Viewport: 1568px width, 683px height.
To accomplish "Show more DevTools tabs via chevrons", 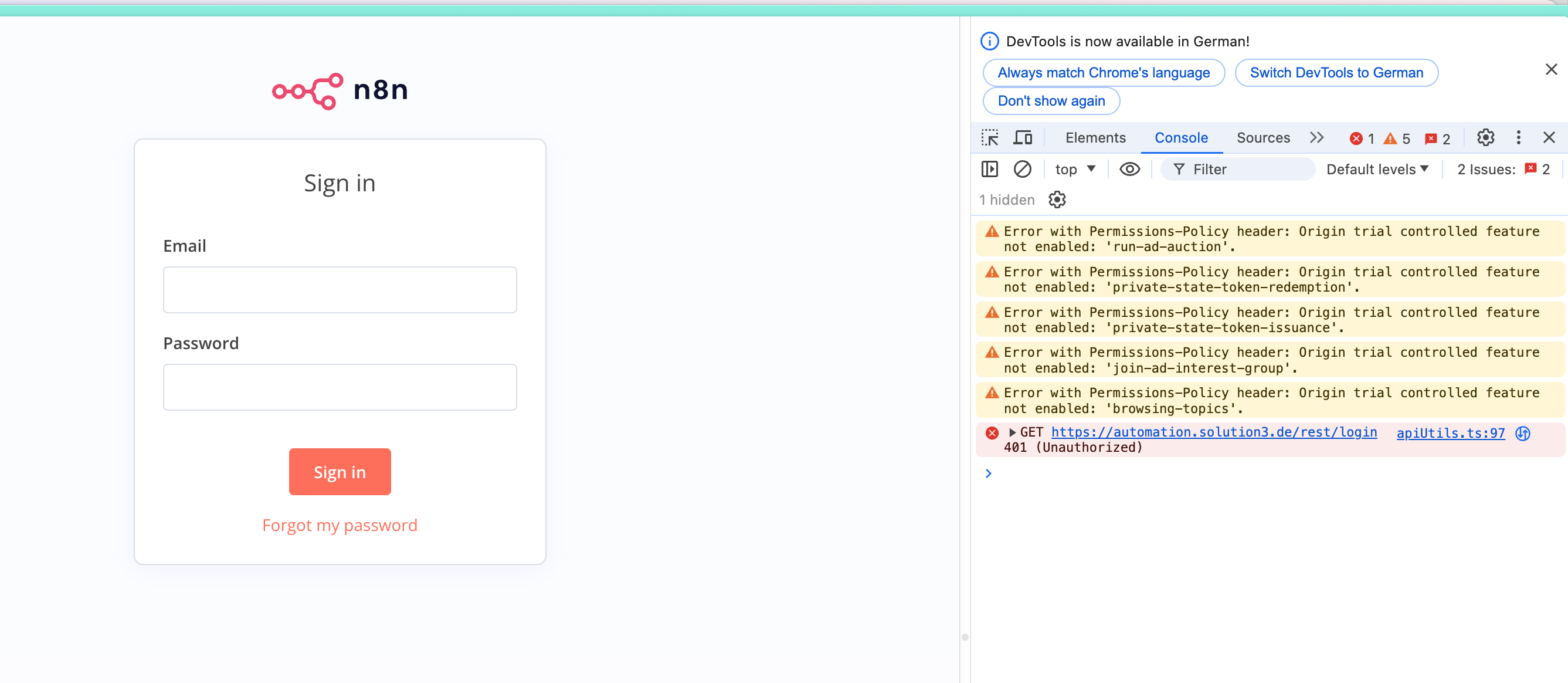I will [1316, 138].
